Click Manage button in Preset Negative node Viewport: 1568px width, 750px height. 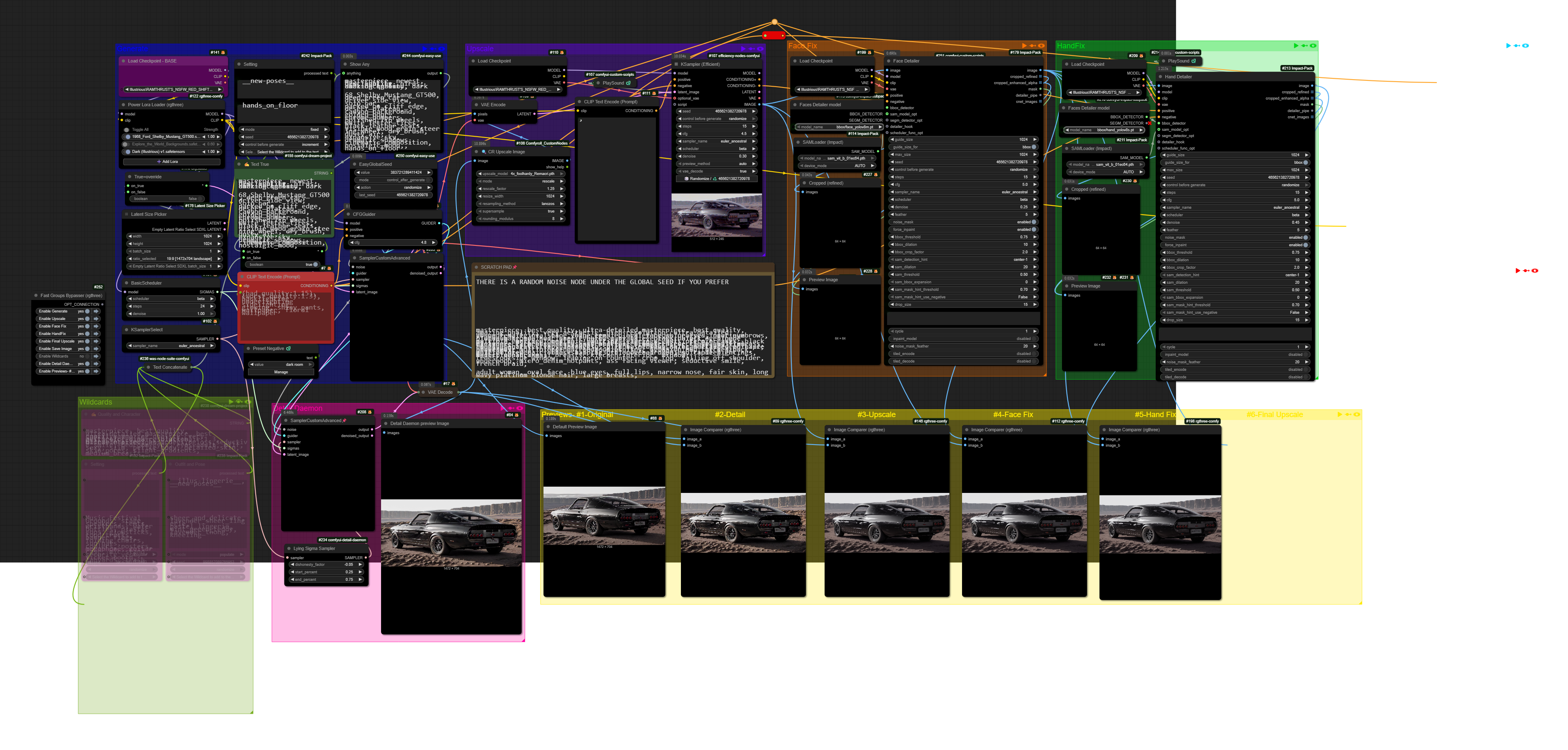coord(281,372)
